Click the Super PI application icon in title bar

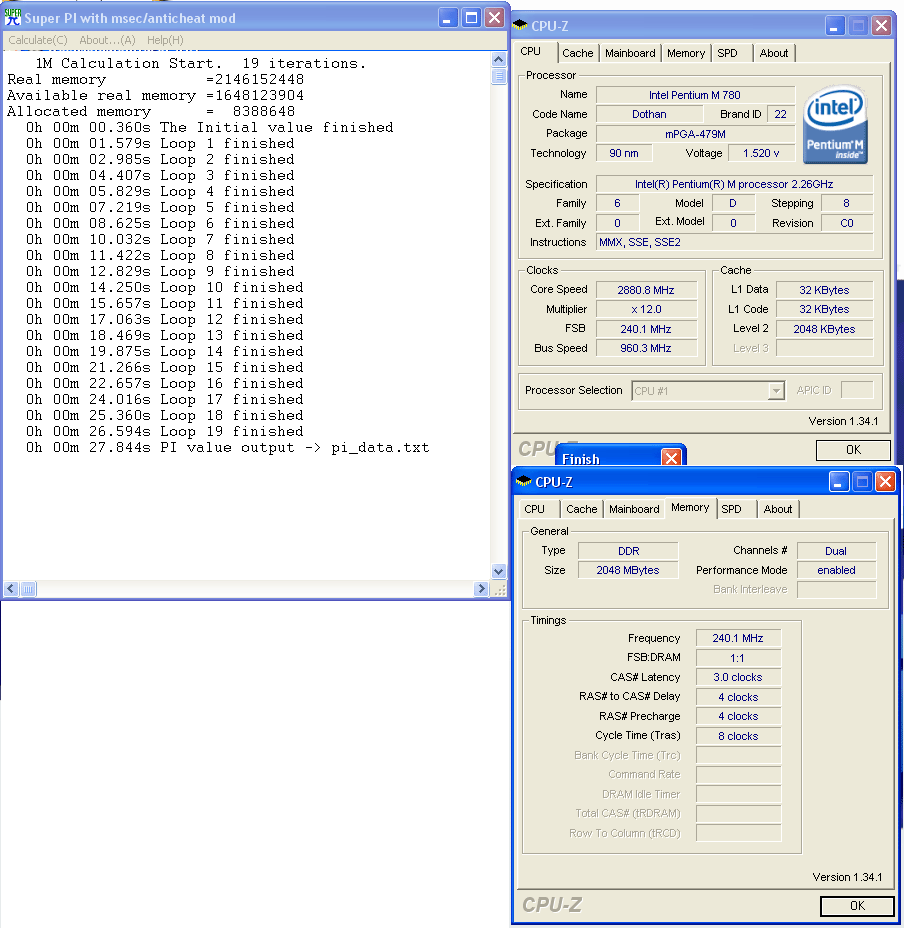pyautogui.click(x=12, y=18)
